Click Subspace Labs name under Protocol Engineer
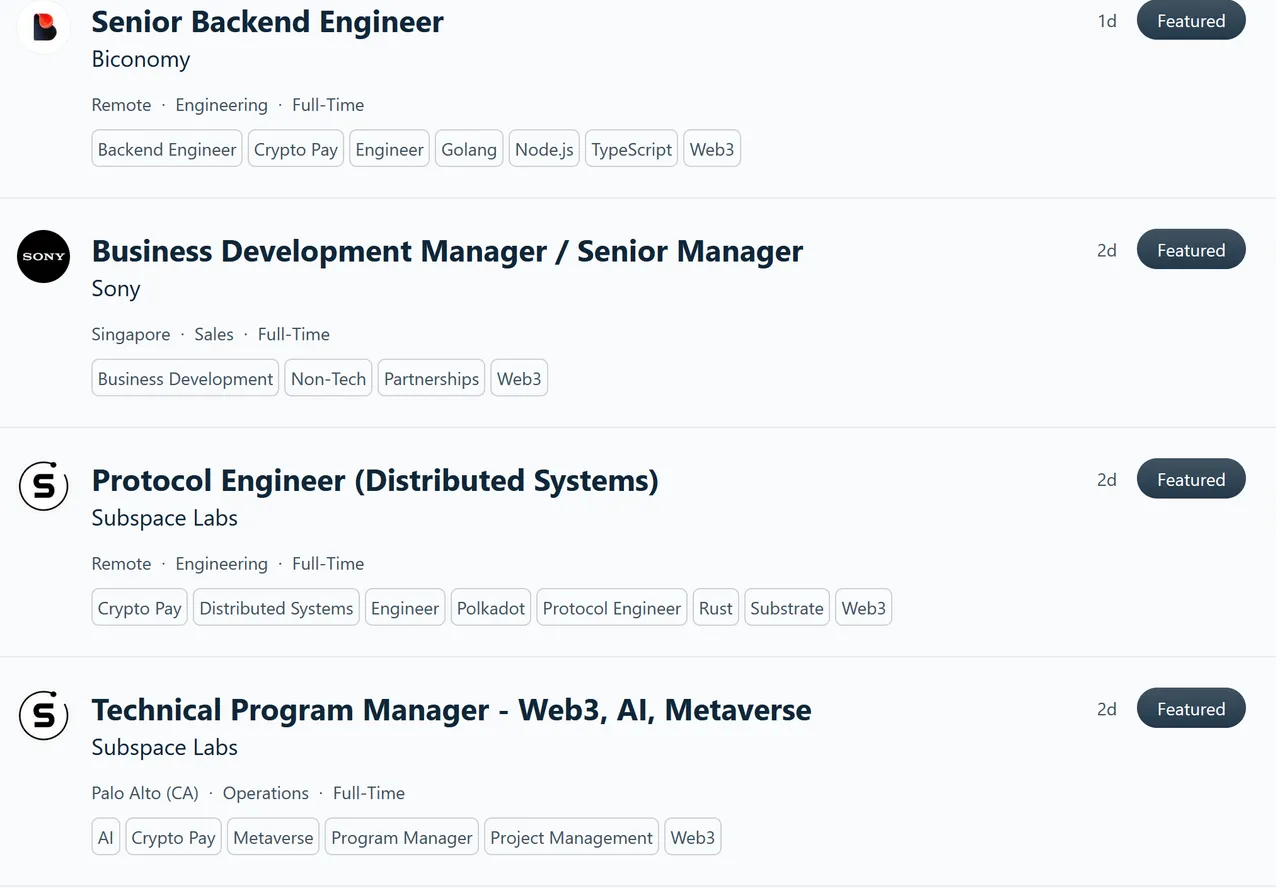 point(165,518)
